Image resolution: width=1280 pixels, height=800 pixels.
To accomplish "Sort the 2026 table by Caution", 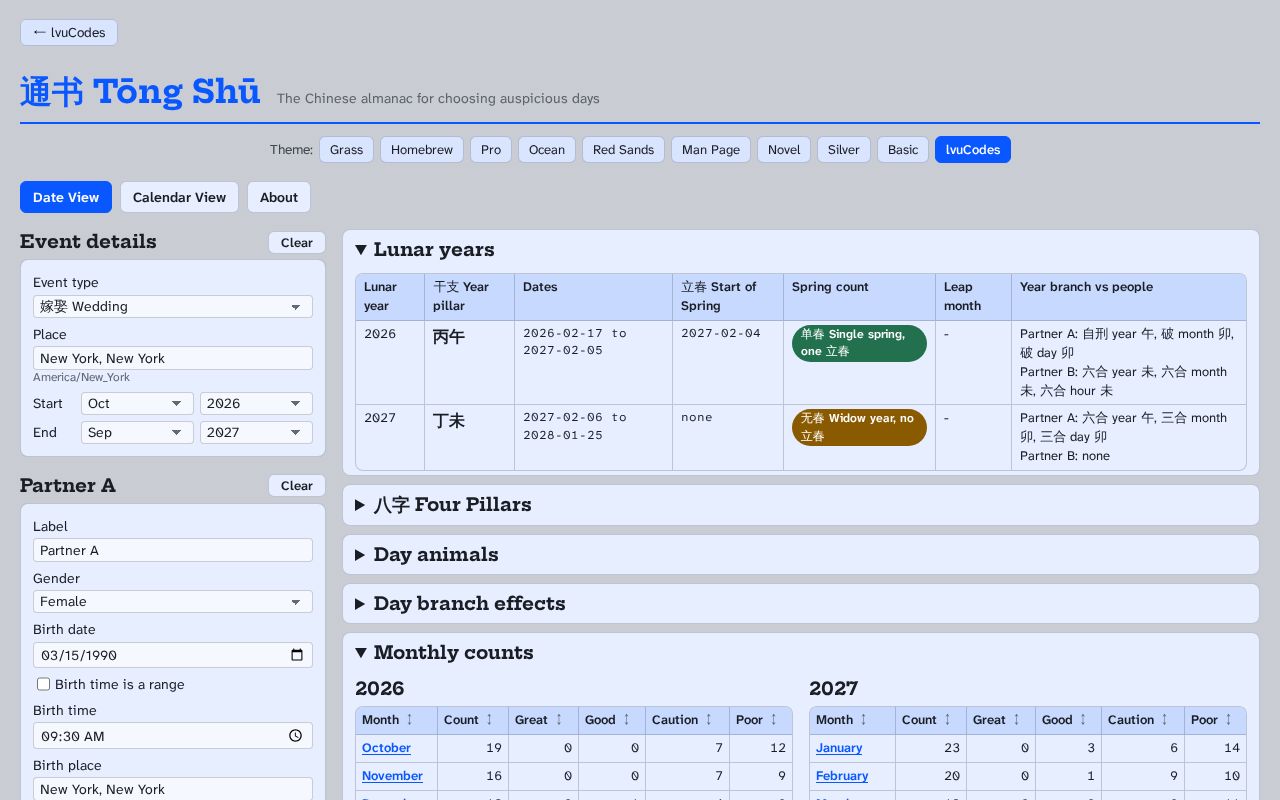I will coord(687,720).
